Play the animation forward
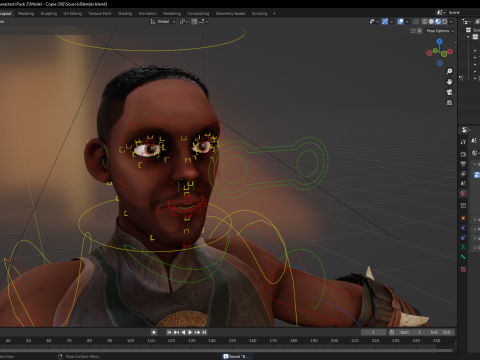Viewport: 480px width, 360px height. click(x=190, y=332)
